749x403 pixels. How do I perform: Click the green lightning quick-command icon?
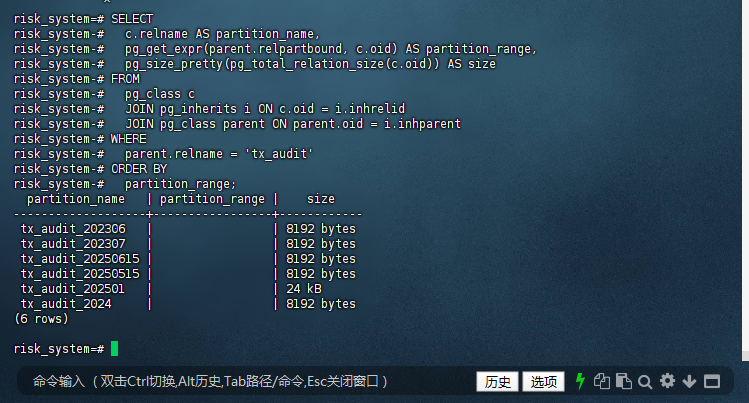(x=580, y=381)
